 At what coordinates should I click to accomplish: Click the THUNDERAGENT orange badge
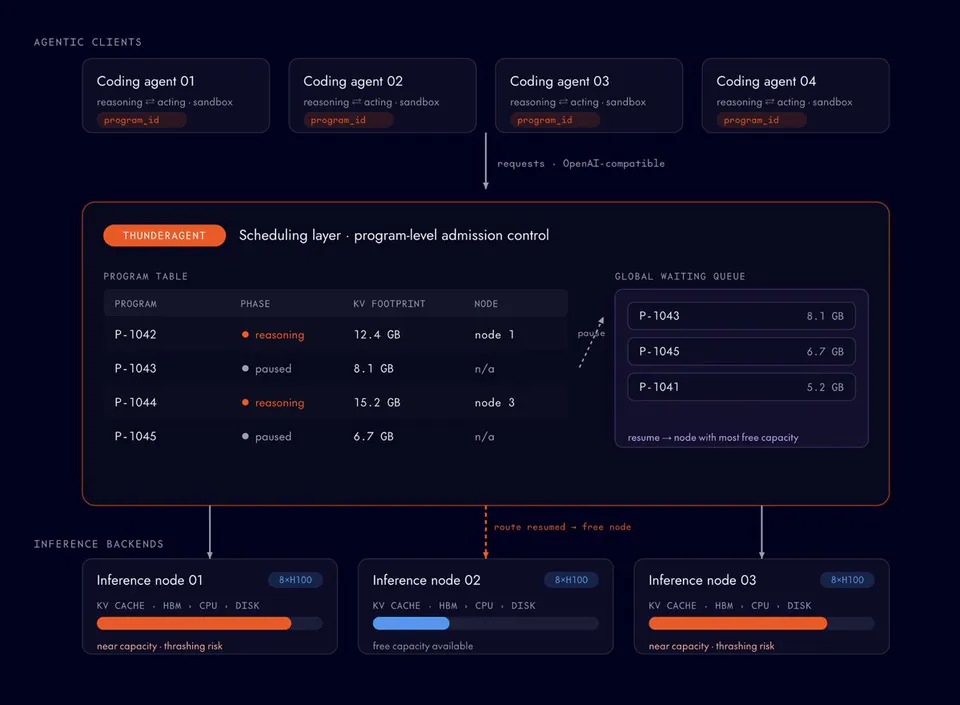[x=164, y=236]
